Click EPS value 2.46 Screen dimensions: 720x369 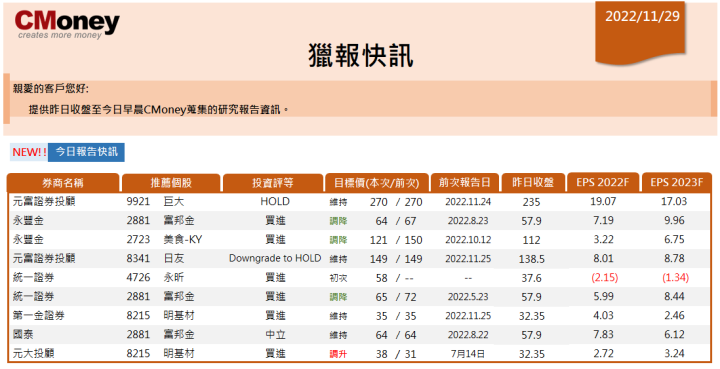tap(674, 315)
